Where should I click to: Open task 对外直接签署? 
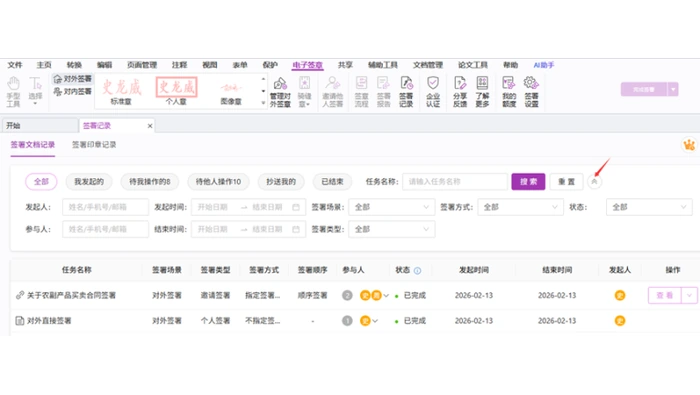[49, 321]
